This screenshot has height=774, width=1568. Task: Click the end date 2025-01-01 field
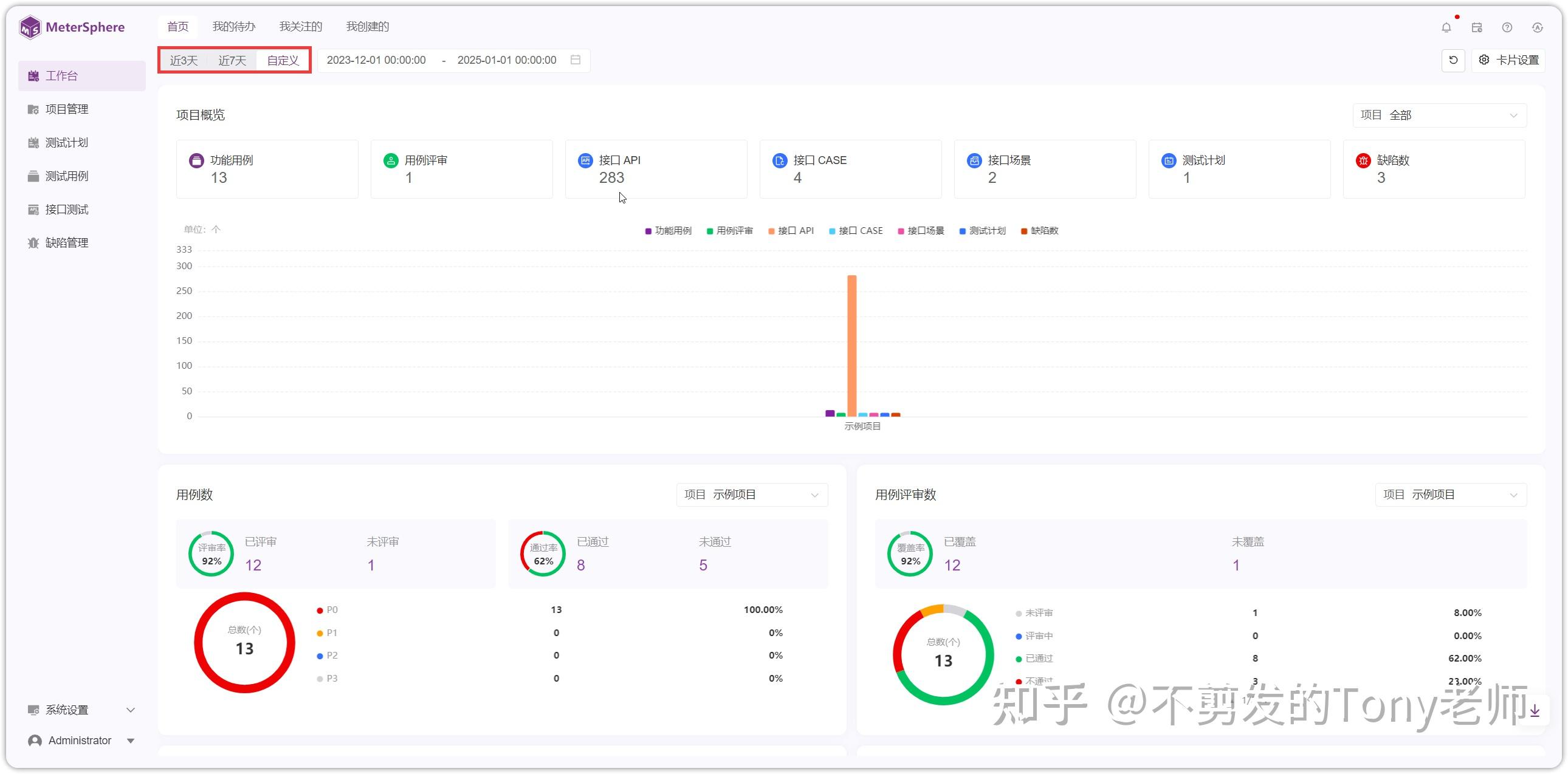(x=506, y=60)
